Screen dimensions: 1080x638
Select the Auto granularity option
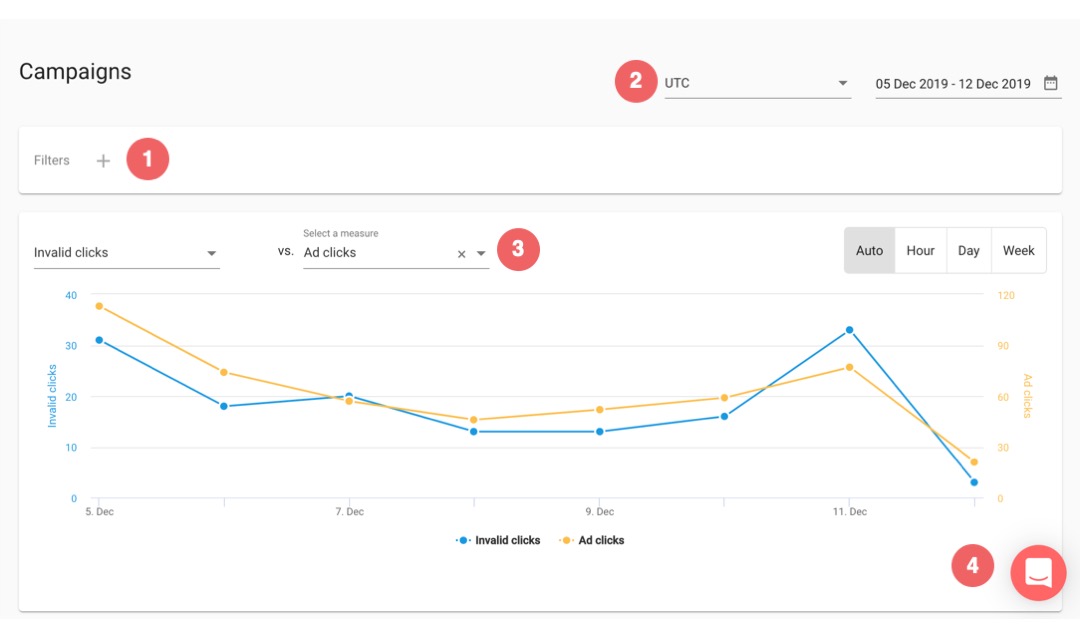[x=869, y=251]
